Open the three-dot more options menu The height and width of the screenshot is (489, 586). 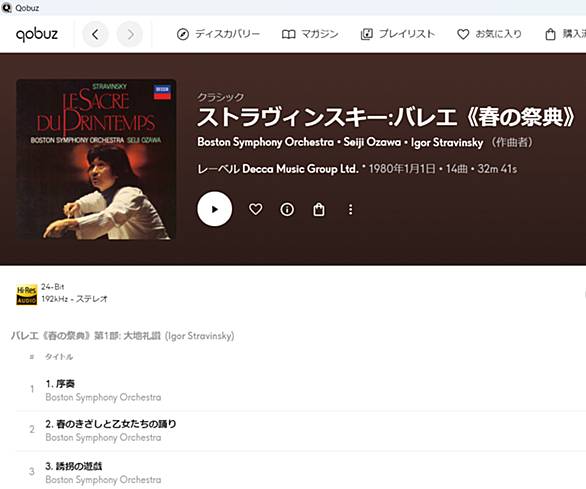coord(351,209)
